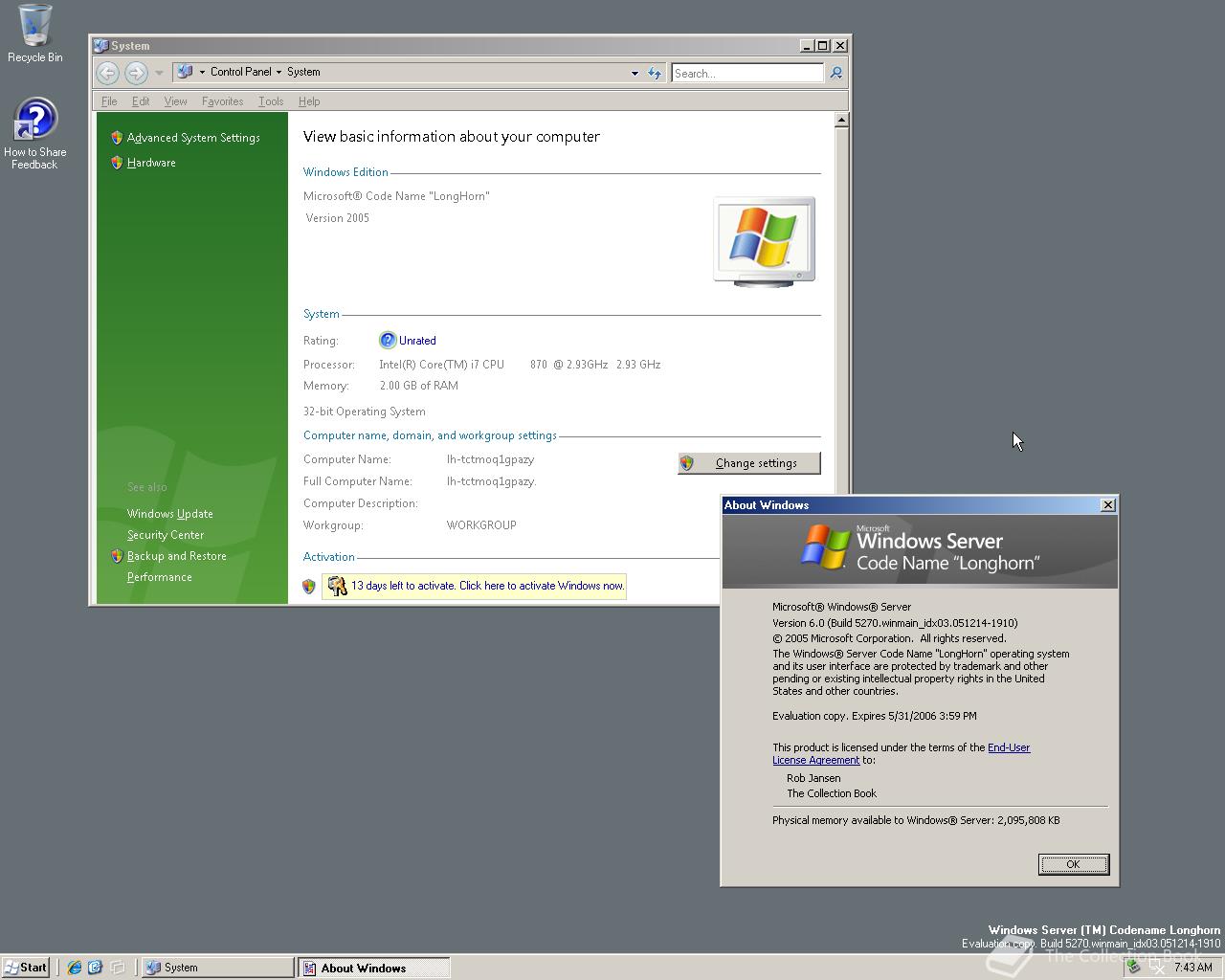
Task: Click activate Windows now link
Action: point(487,586)
